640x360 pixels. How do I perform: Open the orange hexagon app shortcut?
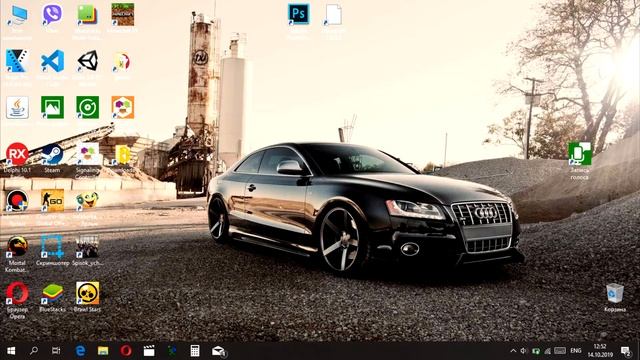click(122, 108)
